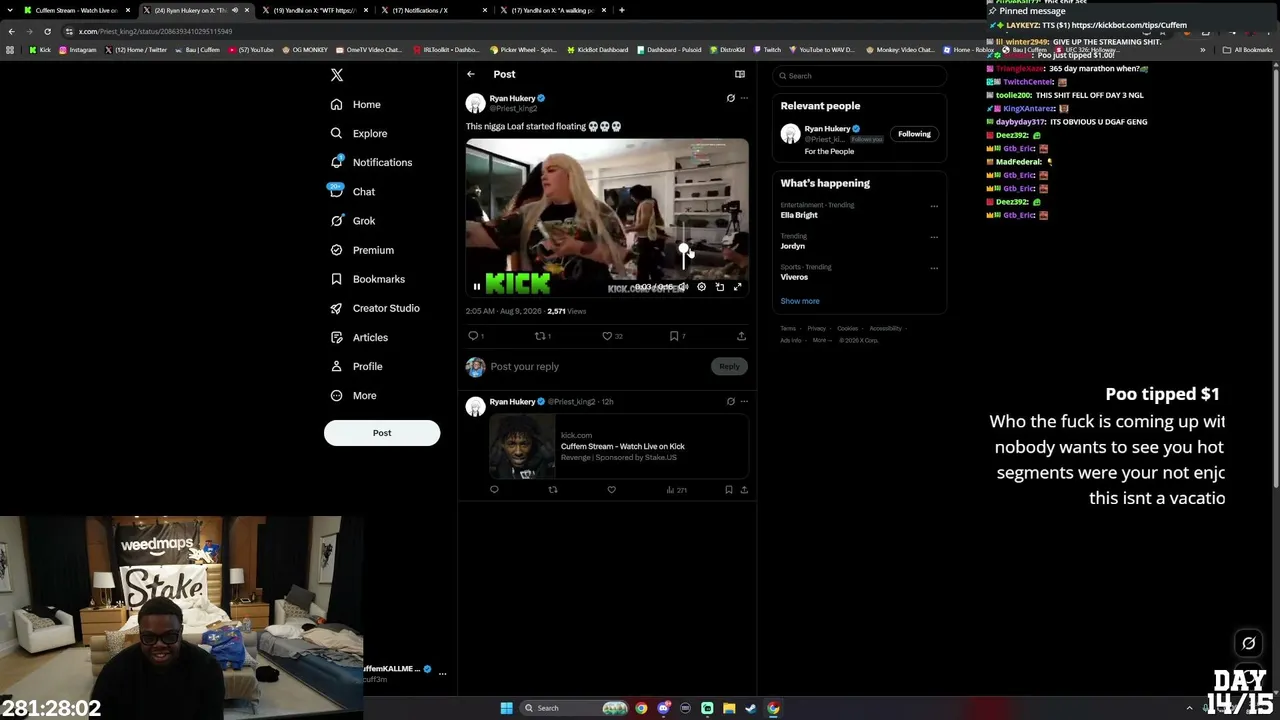Open the KickBot Dashboard bookmark
The image size is (1280, 720).
(597, 50)
